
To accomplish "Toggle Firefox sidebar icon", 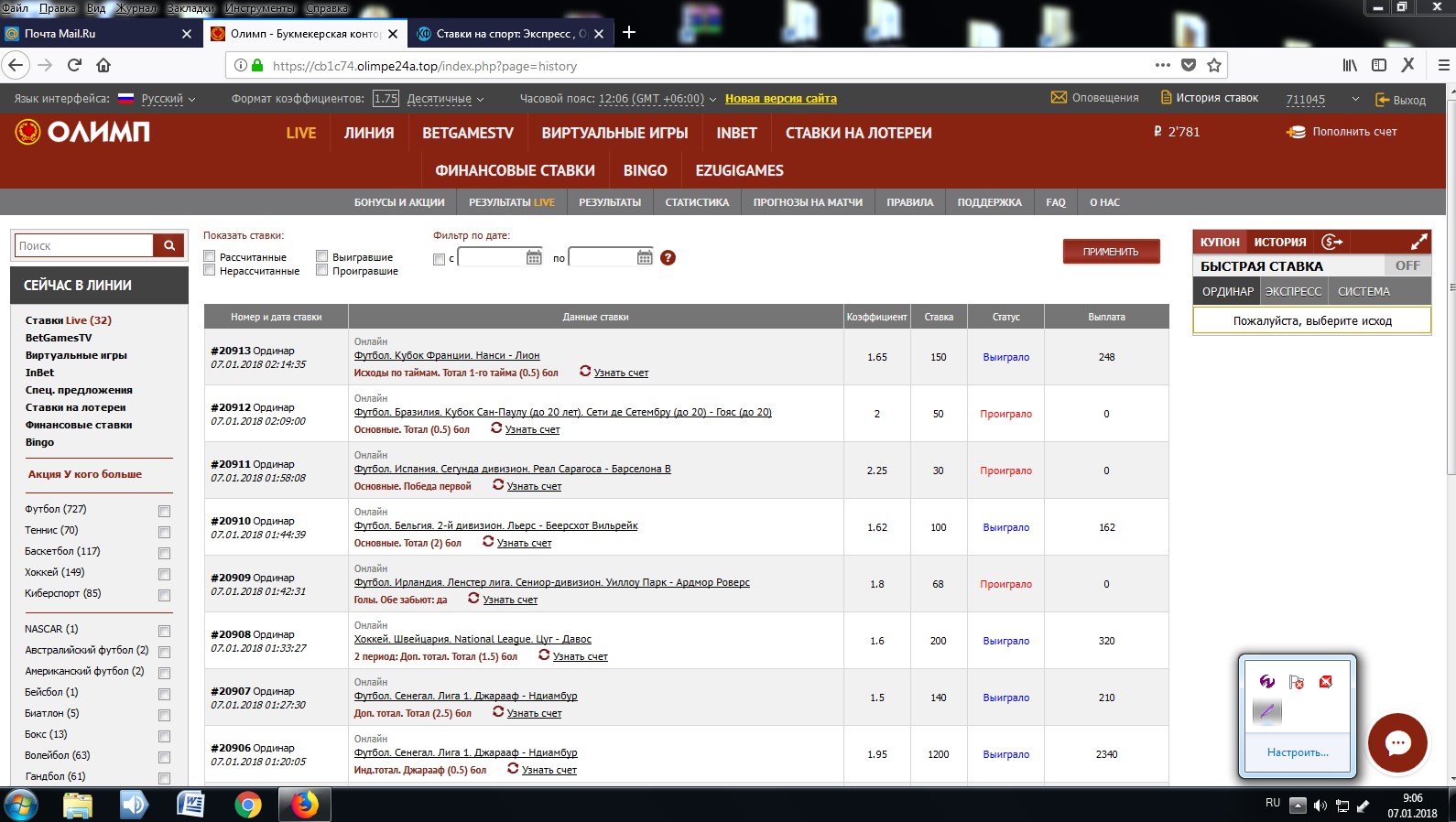I will pyautogui.click(x=1379, y=65).
